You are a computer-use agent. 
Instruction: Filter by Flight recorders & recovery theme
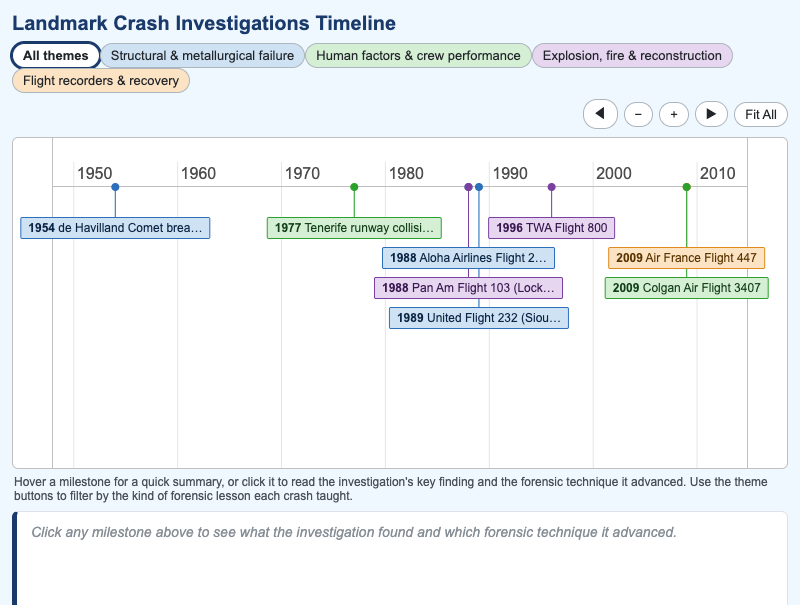coord(101,81)
